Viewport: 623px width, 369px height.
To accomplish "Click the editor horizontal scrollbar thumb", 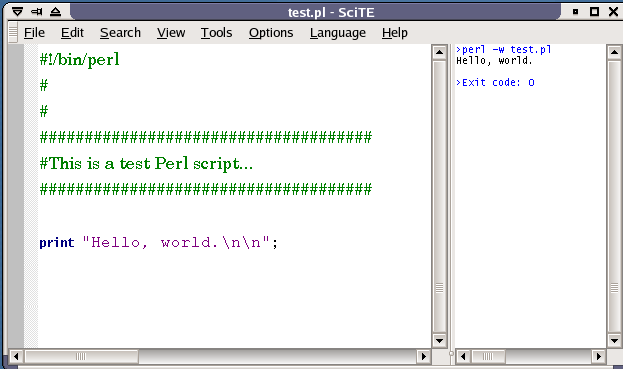I will pos(81,356).
